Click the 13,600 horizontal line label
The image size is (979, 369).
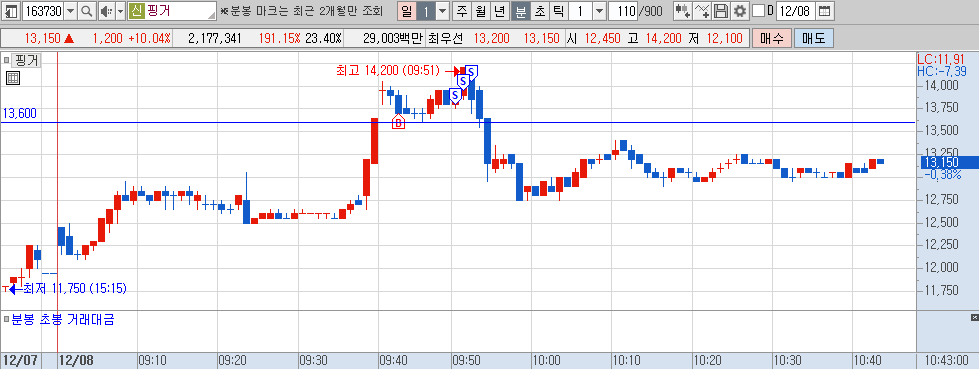(19, 114)
